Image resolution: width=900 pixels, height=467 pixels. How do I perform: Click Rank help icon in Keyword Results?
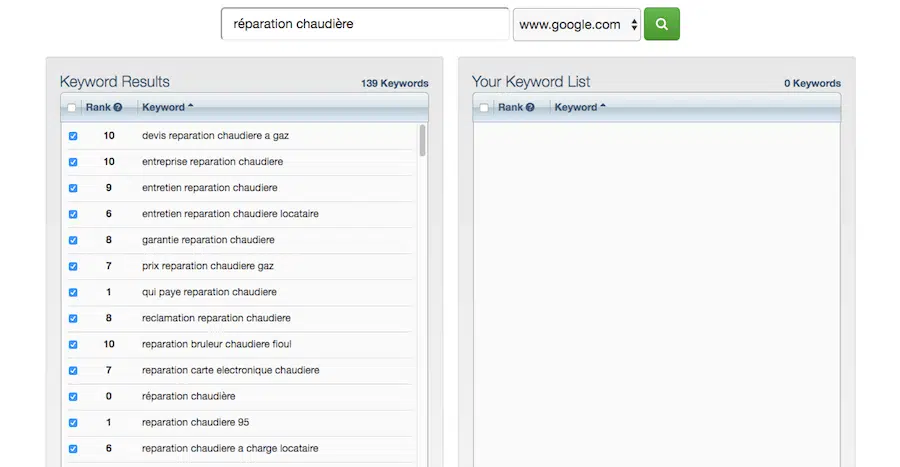click(x=118, y=107)
